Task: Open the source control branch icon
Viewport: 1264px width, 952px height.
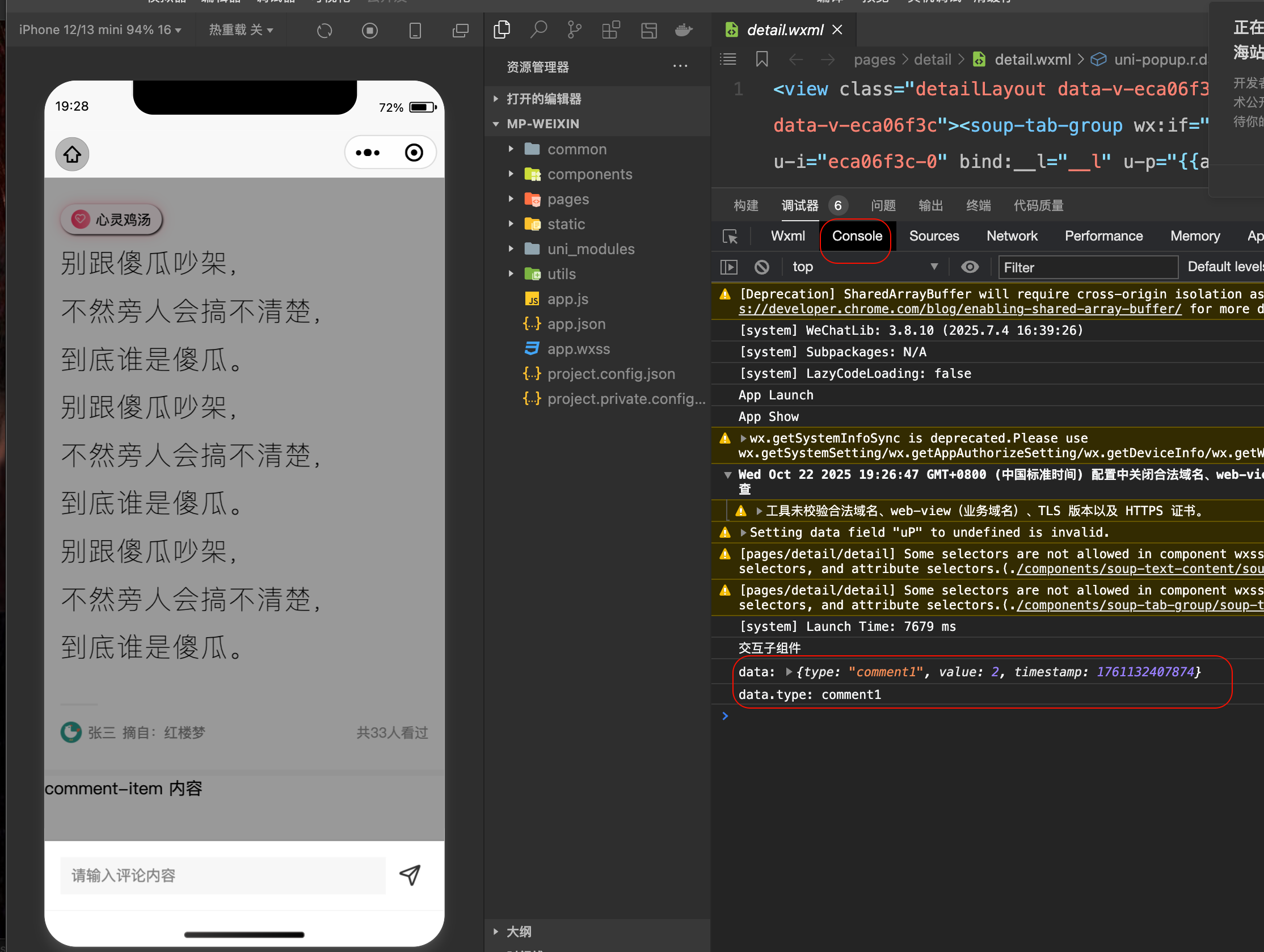Action: (x=574, y=30)
